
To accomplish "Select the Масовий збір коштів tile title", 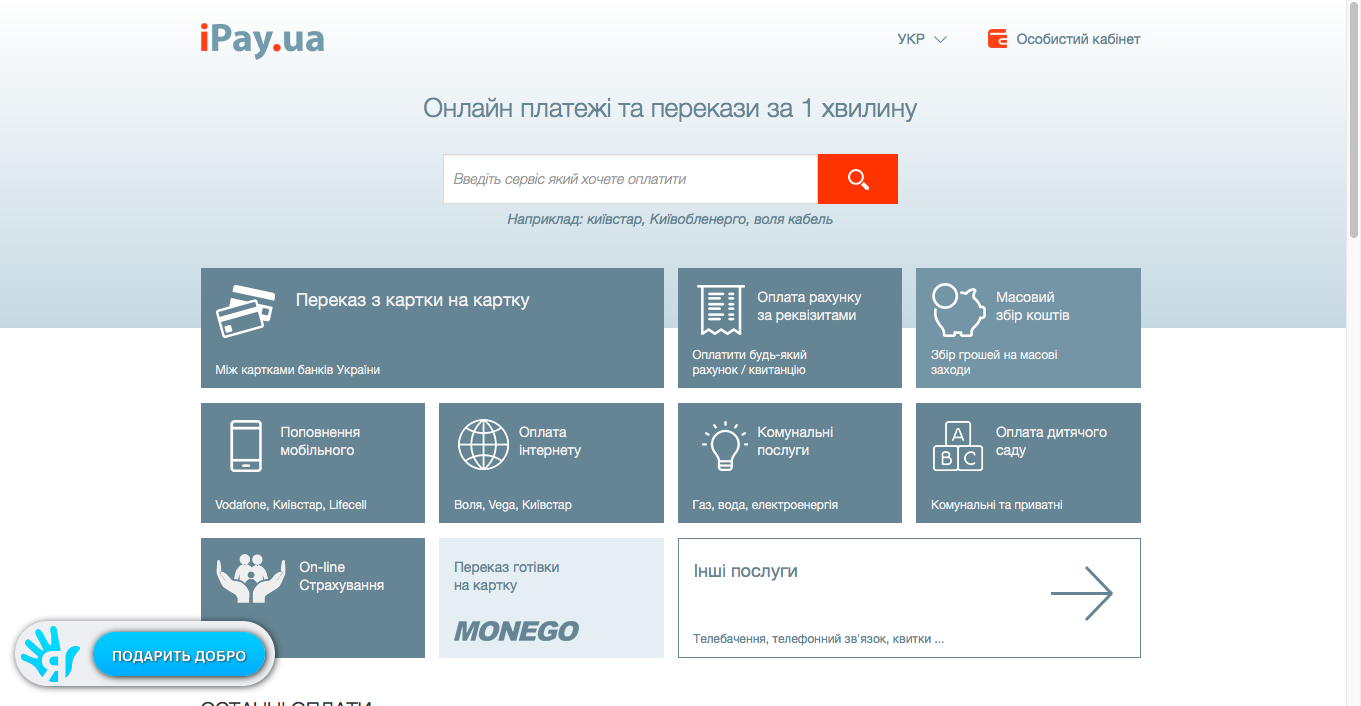I will pos(1032,306).
